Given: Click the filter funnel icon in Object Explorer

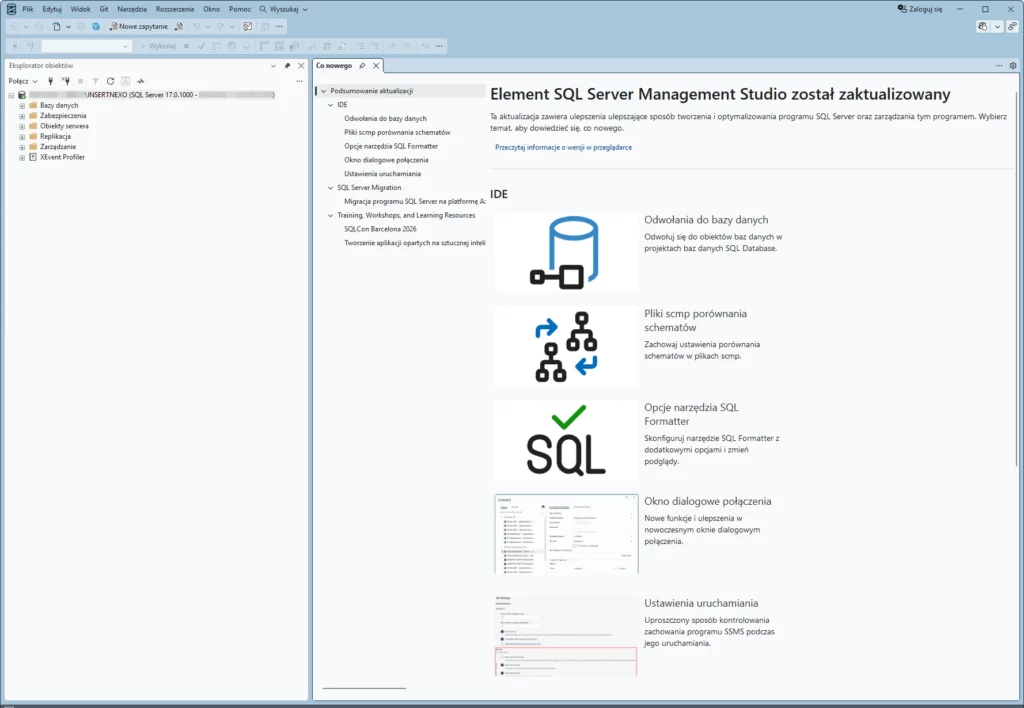Looking at the screenshot, I should (95, 81).
